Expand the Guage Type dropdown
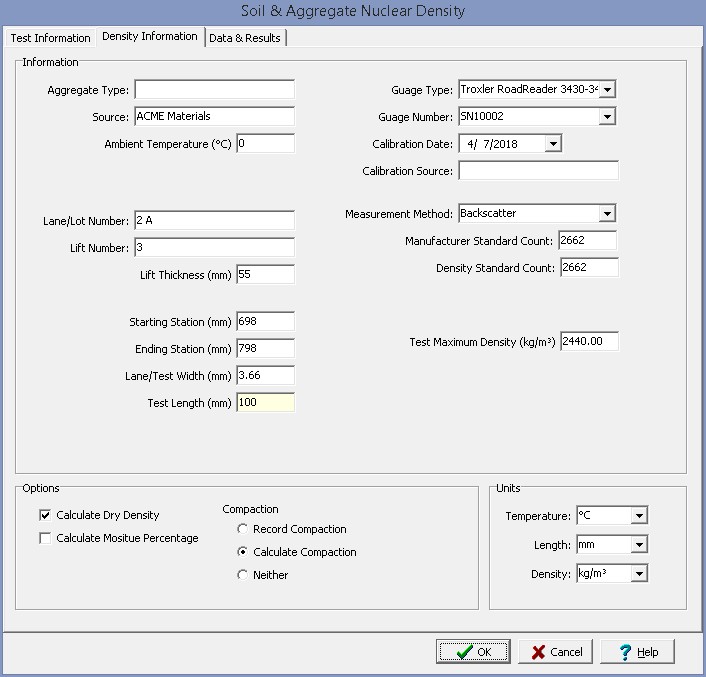 click(x=608, y=90)
